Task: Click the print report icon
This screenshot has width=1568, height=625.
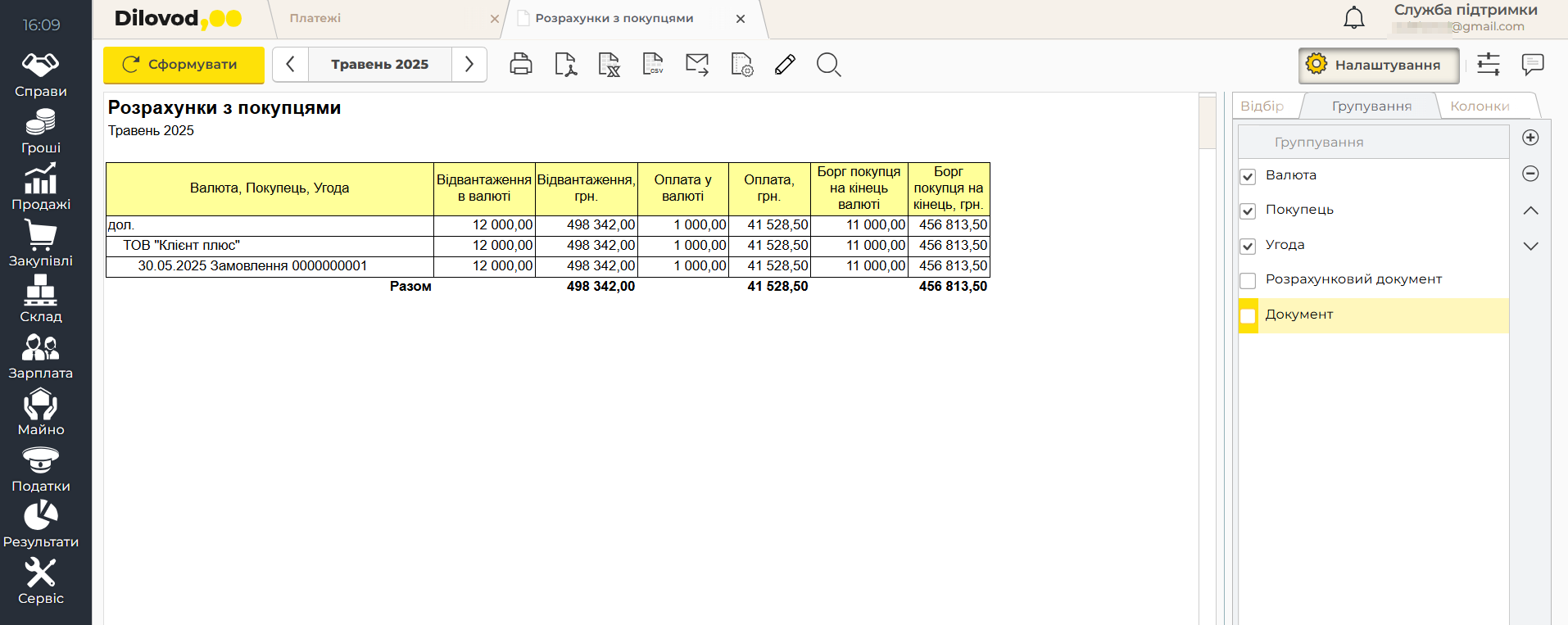Action: (521, 65)
